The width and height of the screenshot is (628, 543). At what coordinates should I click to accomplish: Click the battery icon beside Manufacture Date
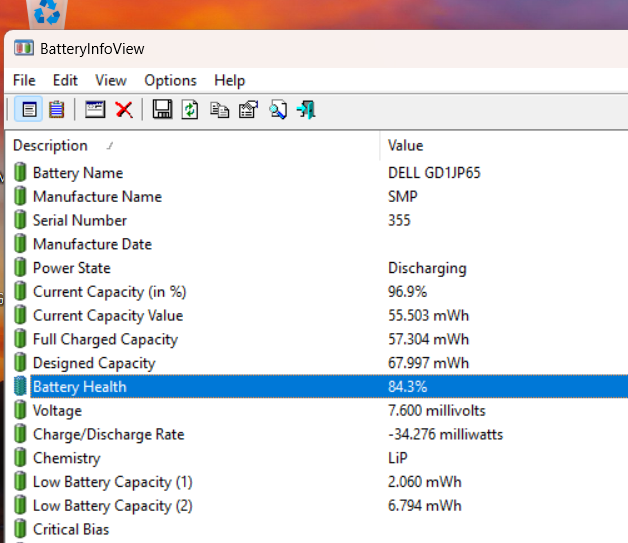20,244
